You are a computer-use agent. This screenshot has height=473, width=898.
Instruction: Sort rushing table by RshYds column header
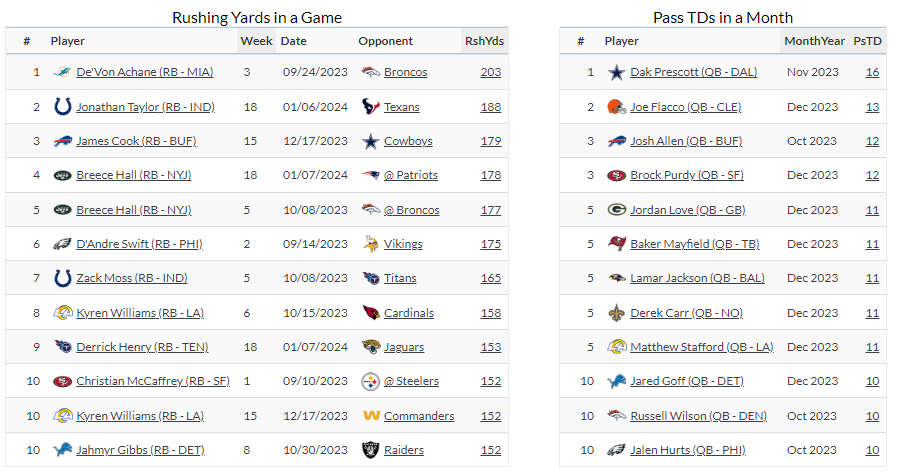483,41
